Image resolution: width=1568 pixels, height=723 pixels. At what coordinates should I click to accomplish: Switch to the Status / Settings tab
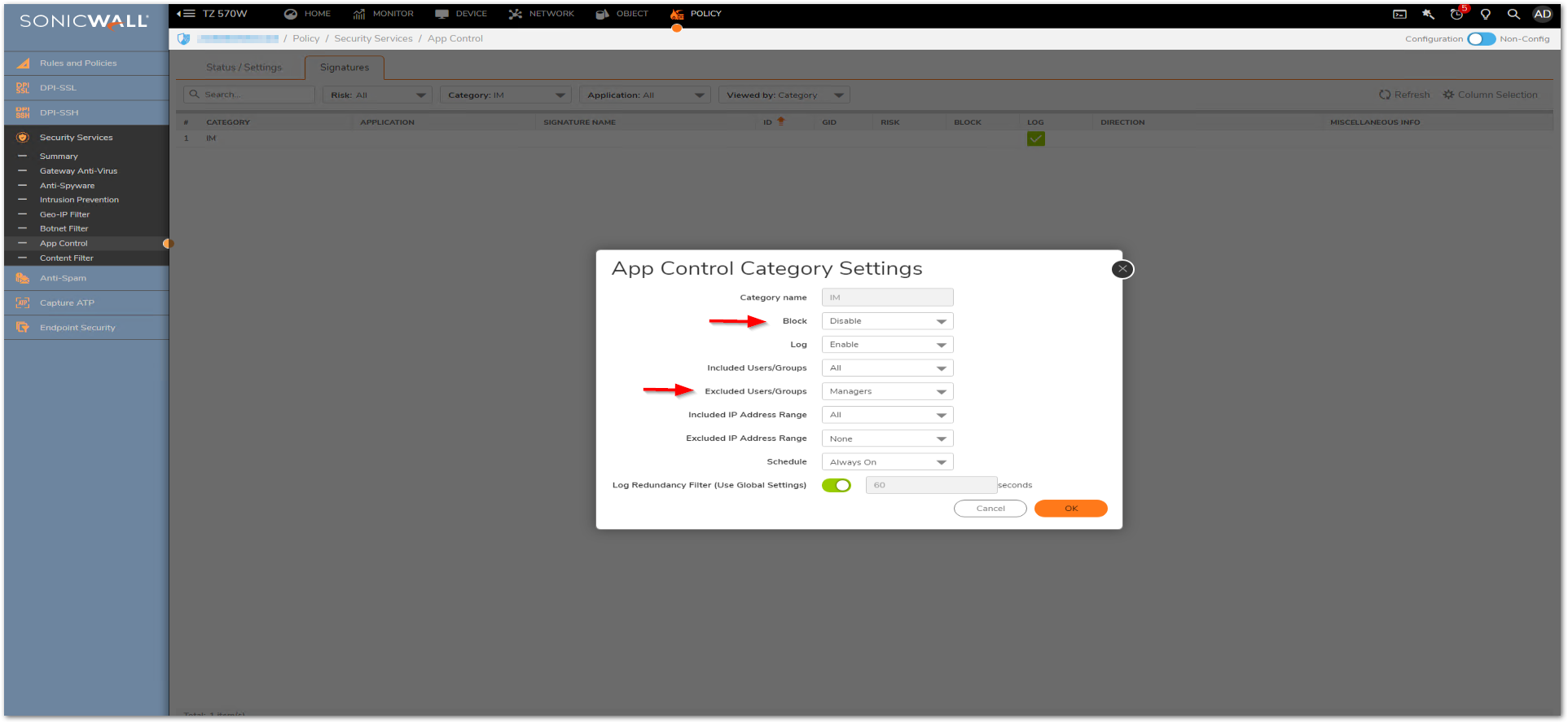tap(244, 68)
